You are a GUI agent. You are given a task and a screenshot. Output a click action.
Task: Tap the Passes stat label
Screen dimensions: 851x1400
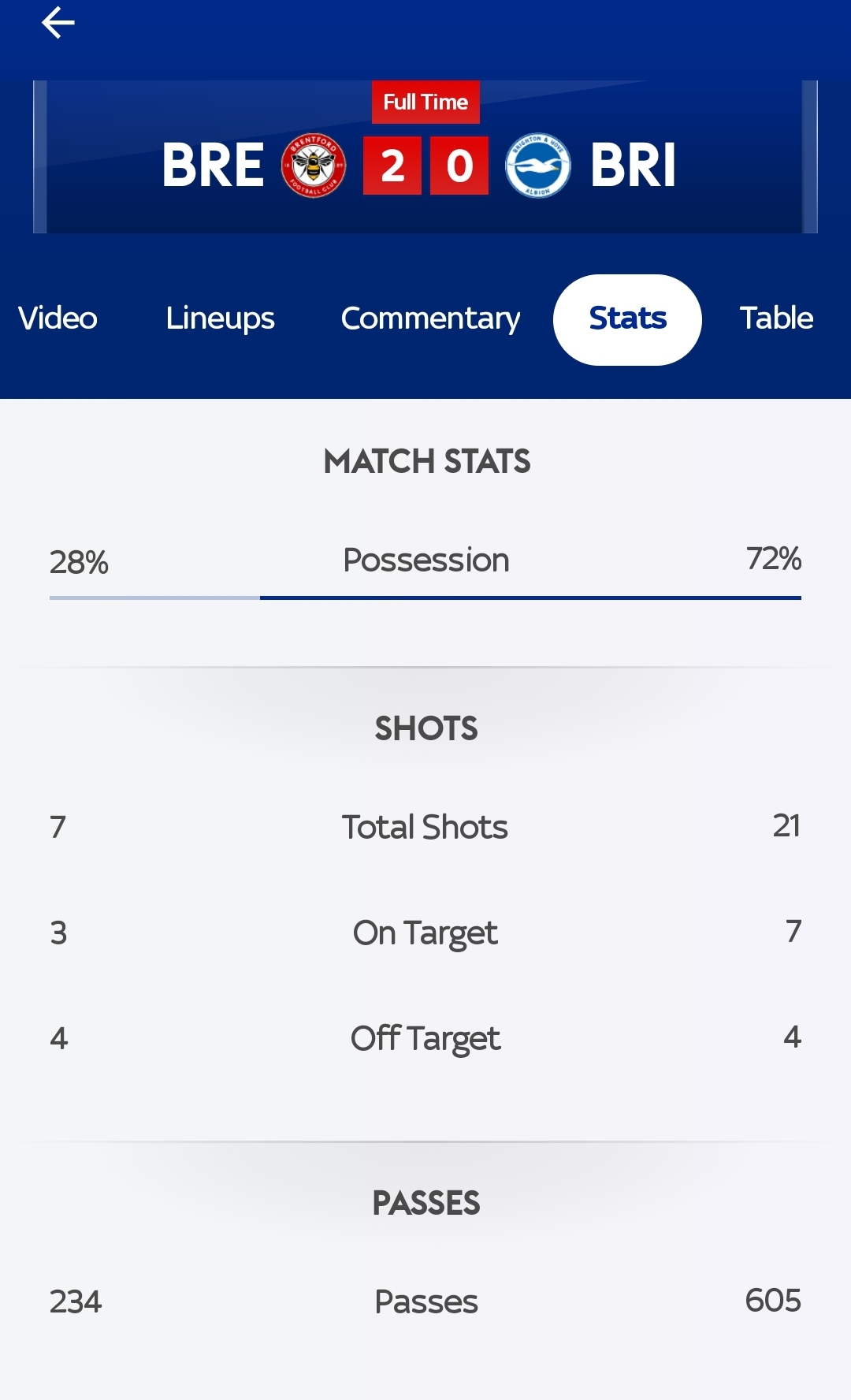point(425,1302)
